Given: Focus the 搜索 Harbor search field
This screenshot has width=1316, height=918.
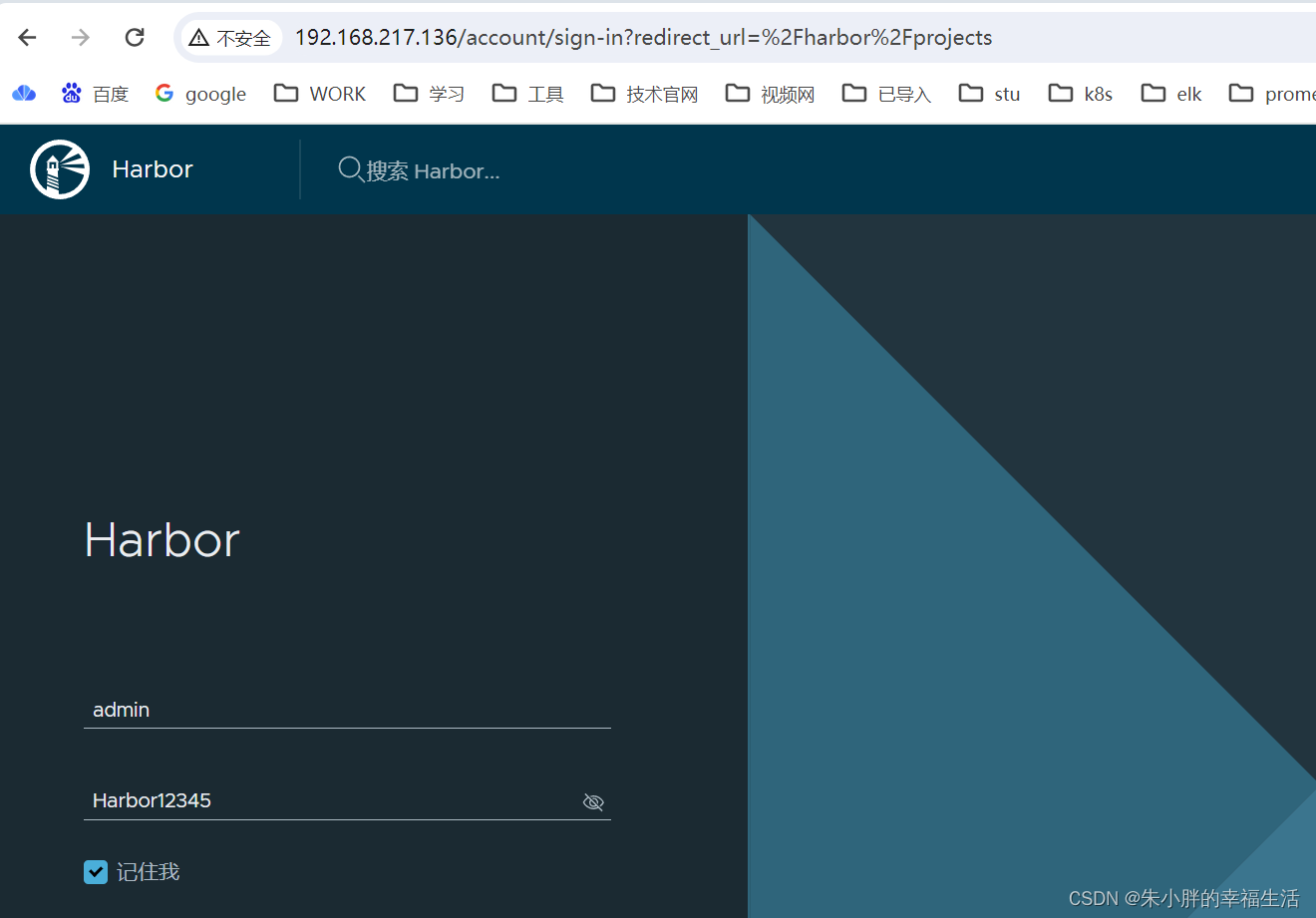Looking at the screenshot, I should (433, 171).
